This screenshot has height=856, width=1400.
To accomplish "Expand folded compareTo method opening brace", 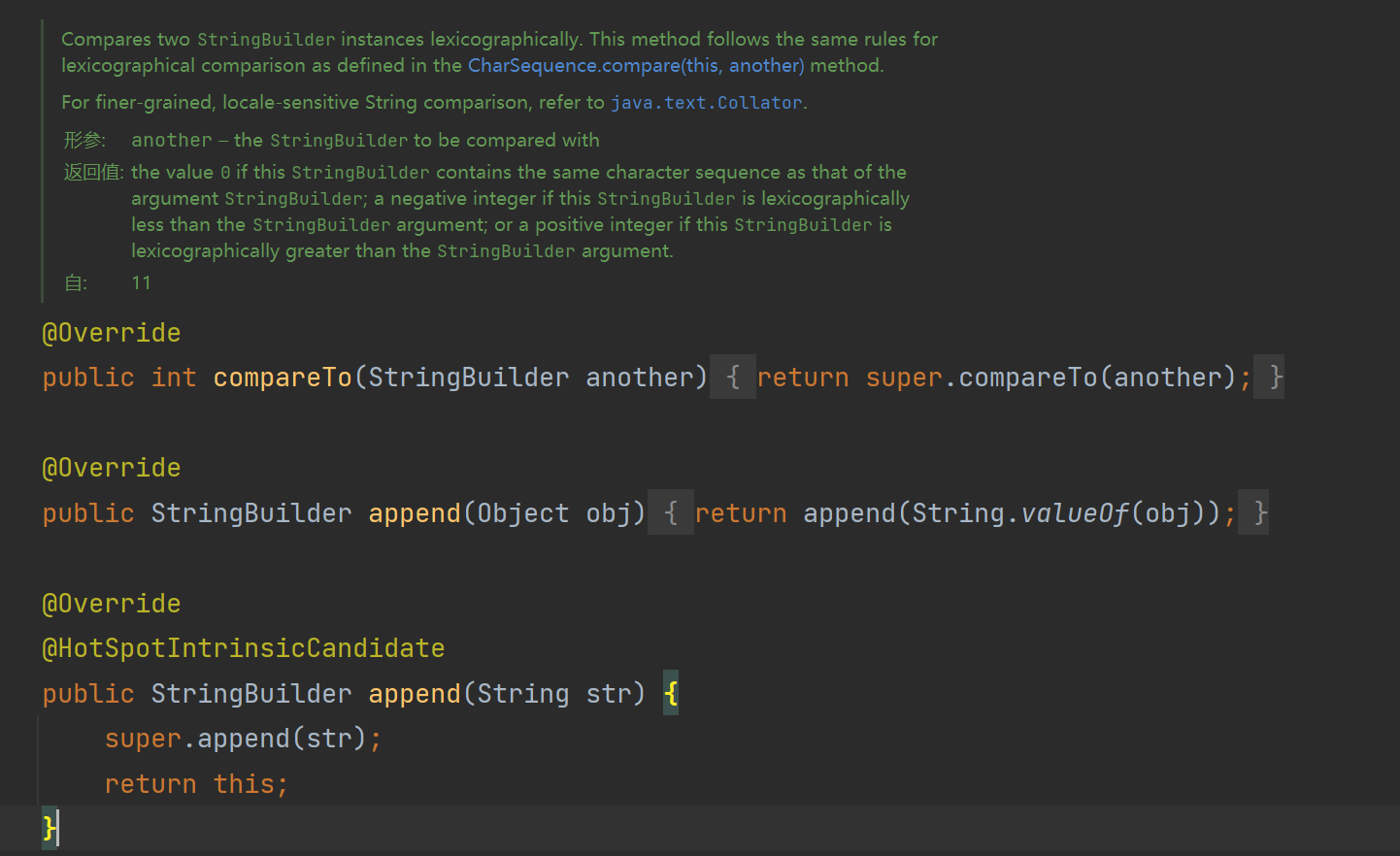I will (x=733, y=378).
